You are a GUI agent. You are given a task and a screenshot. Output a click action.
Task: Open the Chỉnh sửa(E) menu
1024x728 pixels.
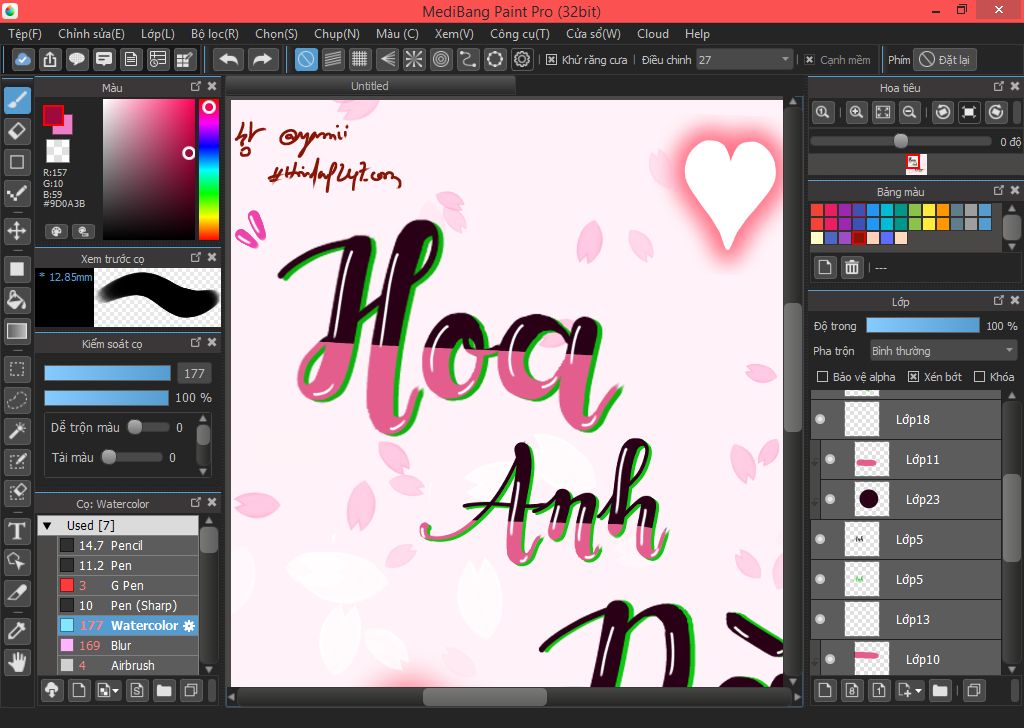91,34
